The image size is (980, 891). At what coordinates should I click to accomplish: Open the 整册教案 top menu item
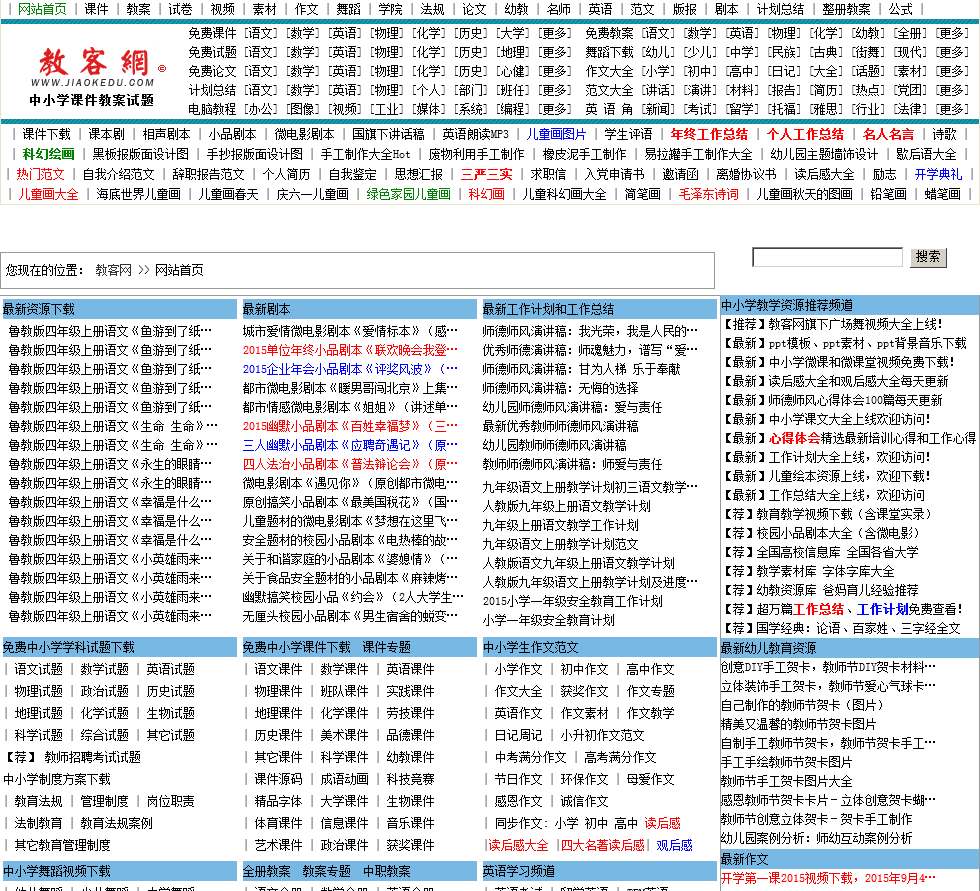846,9
